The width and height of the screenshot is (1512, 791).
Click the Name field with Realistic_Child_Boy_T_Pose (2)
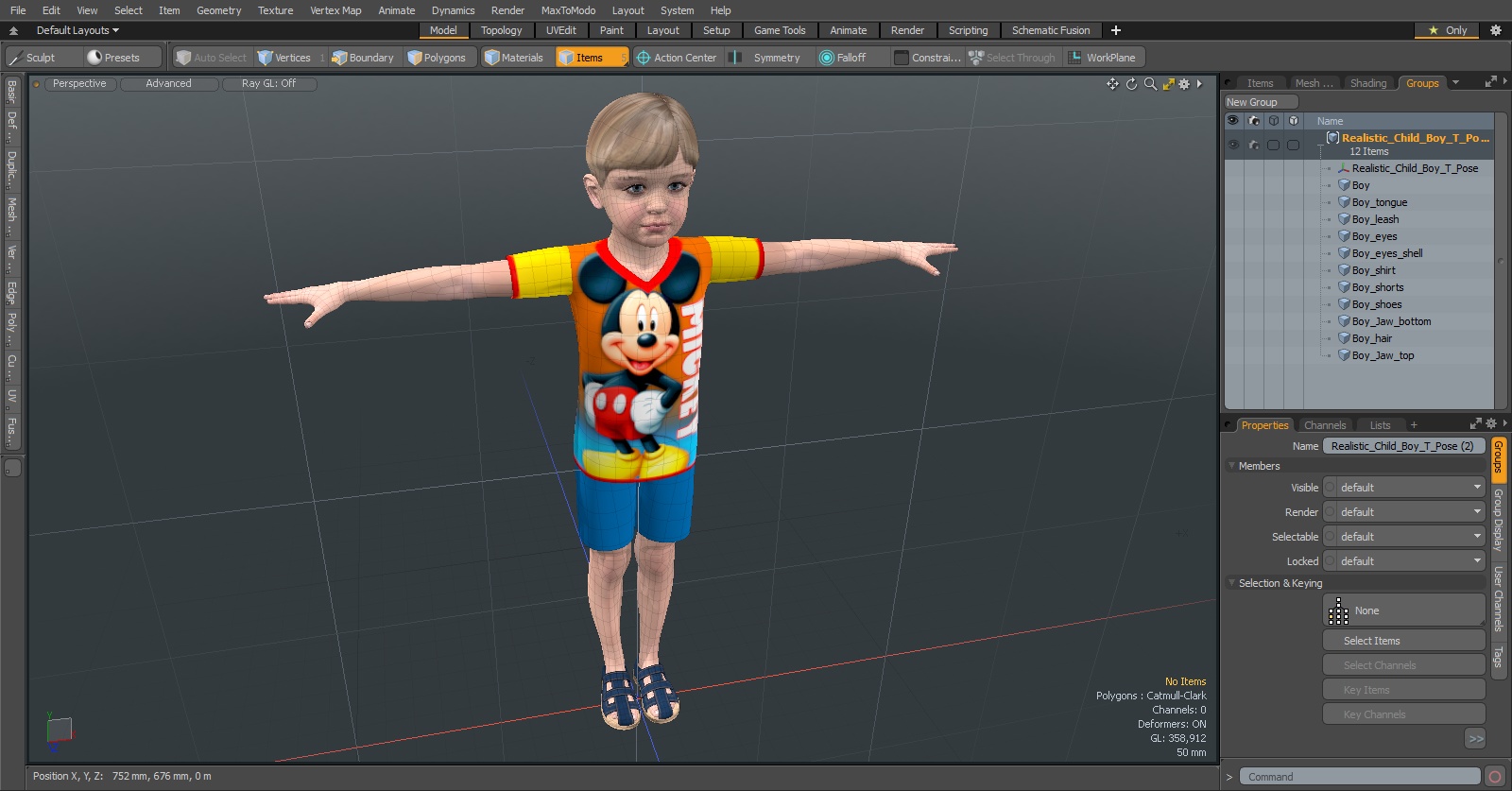(1404, 446)
